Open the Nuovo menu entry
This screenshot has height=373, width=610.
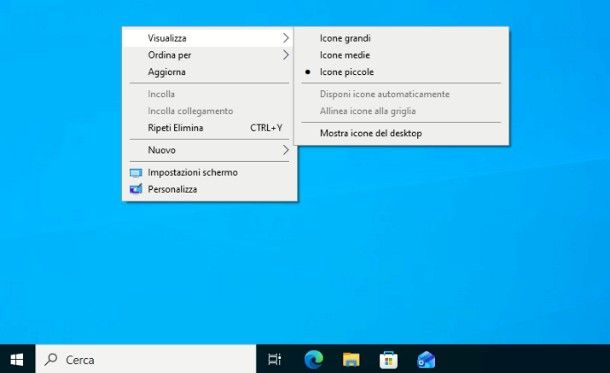[209, 150]
